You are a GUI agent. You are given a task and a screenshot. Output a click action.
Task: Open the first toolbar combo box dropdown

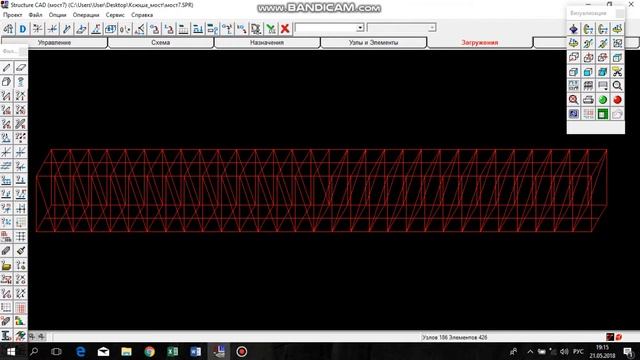360,28
